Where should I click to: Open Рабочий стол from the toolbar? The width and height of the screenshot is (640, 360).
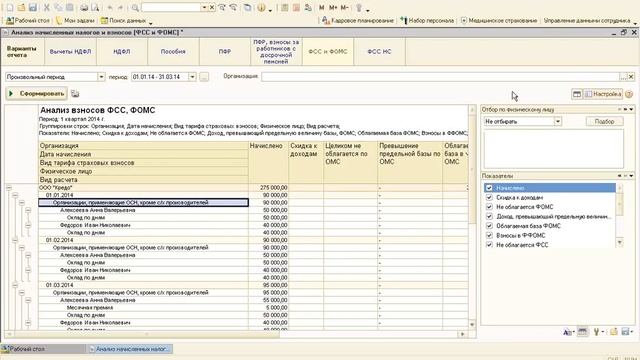pyautogui.click(x=28, y=20)
